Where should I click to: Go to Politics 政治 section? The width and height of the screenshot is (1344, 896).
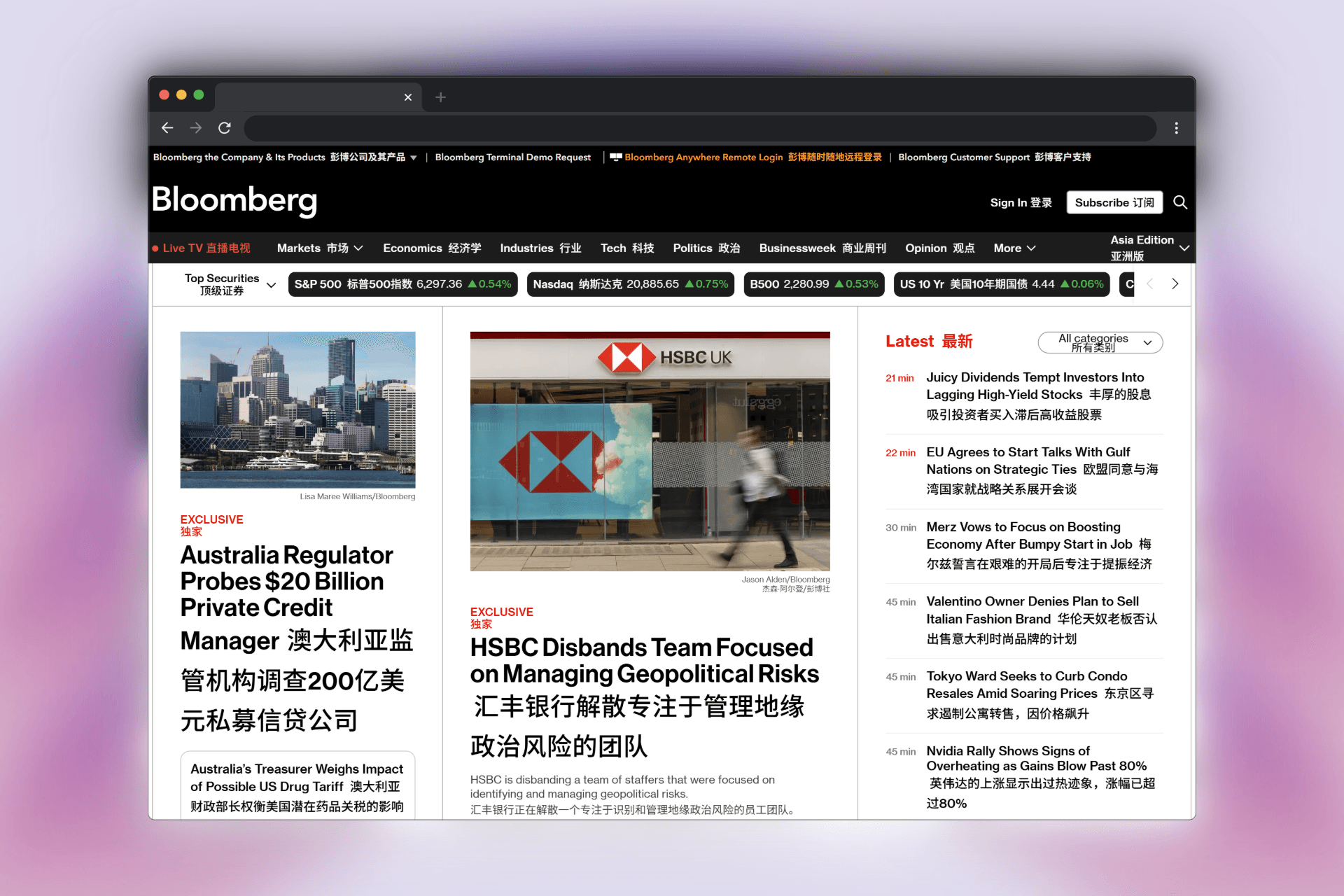(706, 248)
